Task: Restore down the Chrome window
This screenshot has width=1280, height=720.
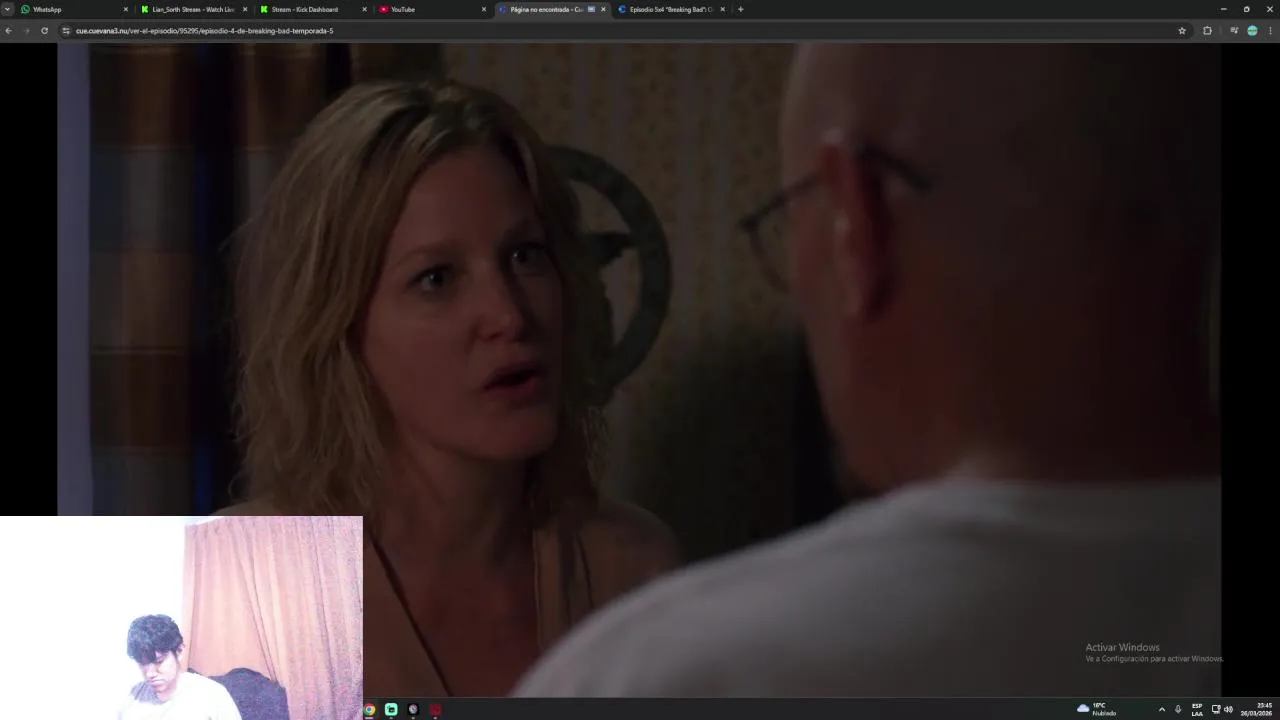Action: pos(1246,9)
